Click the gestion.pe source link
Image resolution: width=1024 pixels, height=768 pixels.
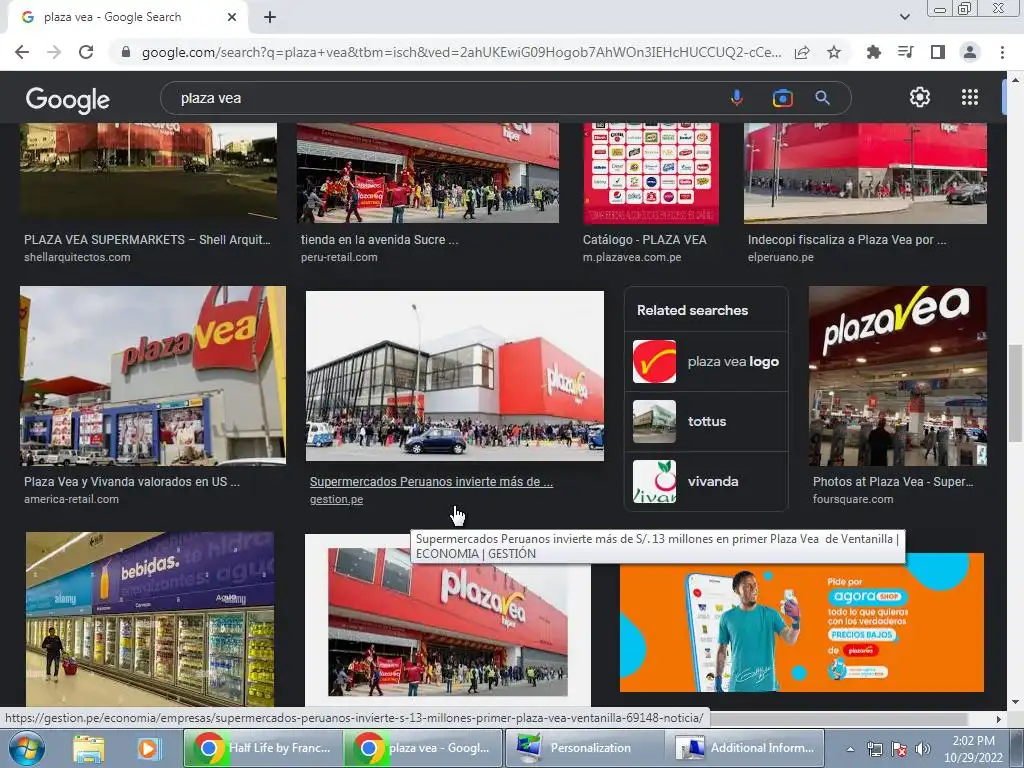pos(336,499)
